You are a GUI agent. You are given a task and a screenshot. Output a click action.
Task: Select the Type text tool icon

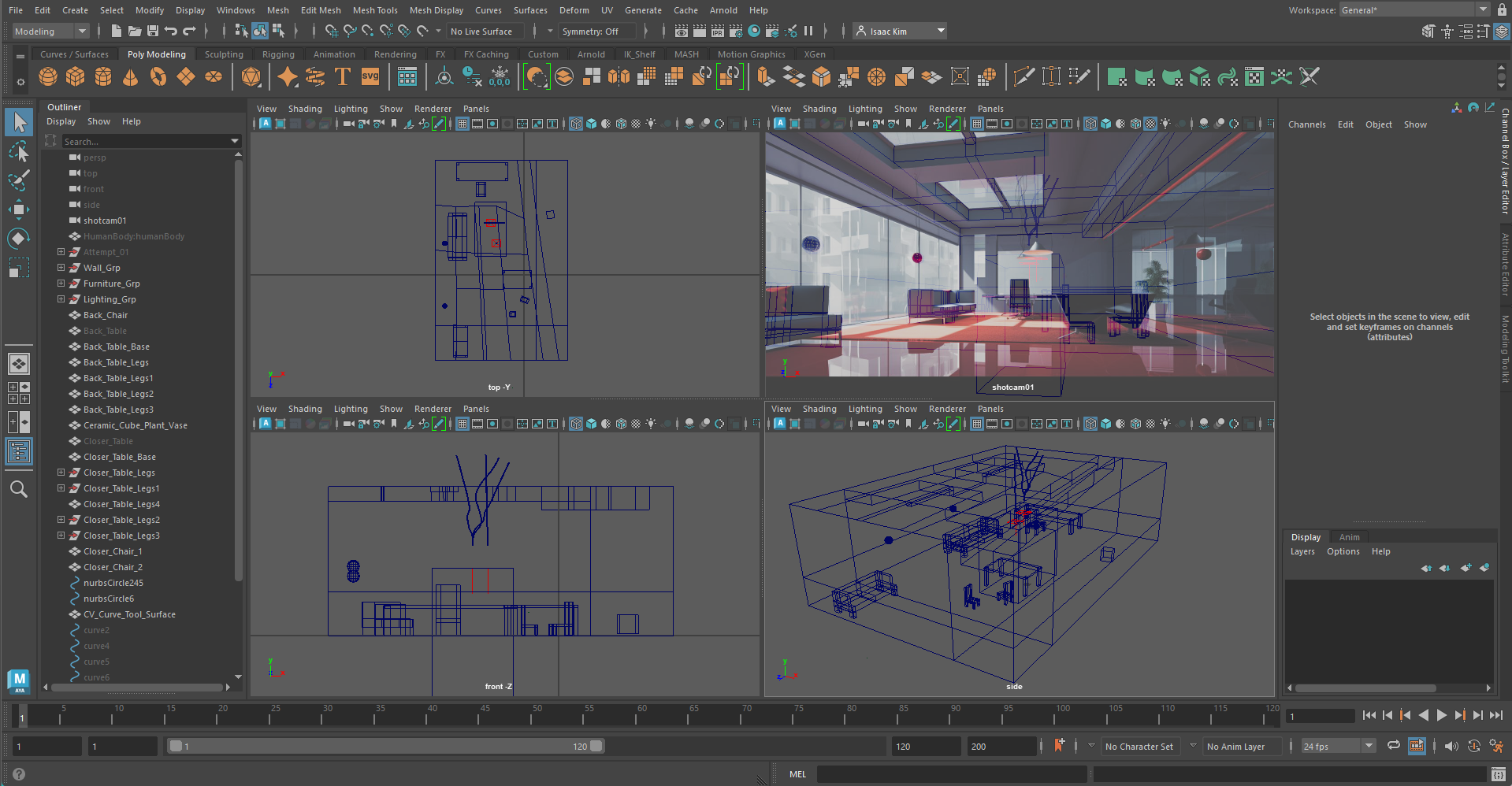point(343,76)
